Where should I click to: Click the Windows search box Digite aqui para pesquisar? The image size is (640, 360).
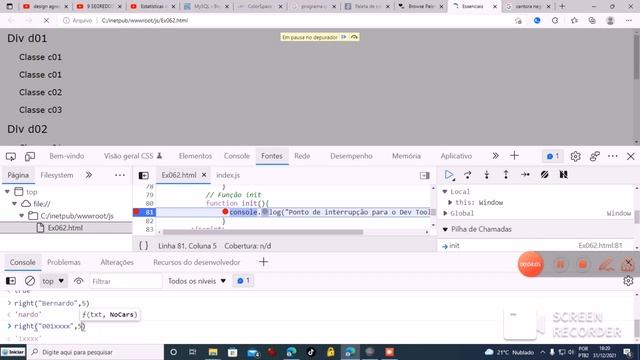point(96,352)
